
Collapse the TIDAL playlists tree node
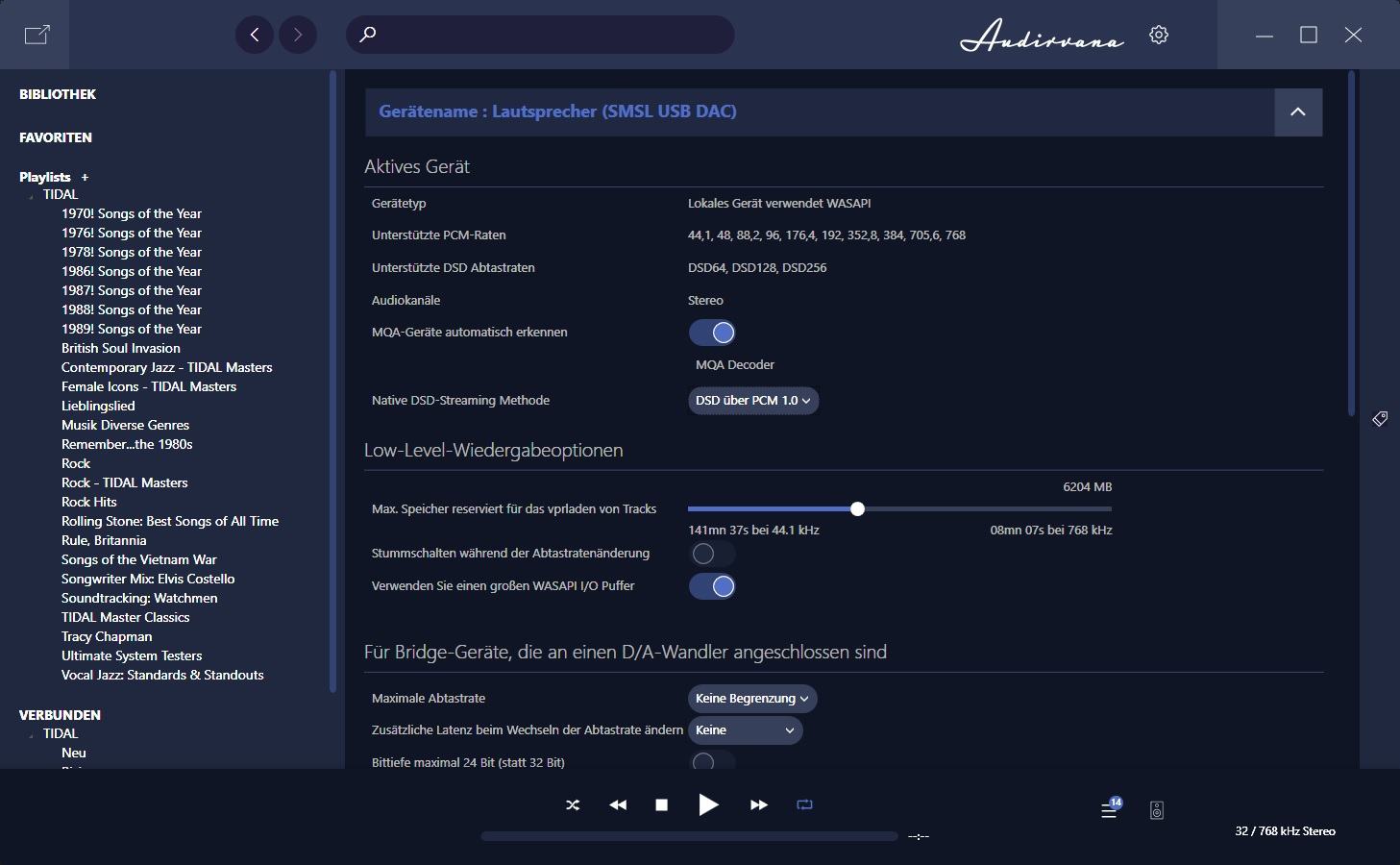32,195
